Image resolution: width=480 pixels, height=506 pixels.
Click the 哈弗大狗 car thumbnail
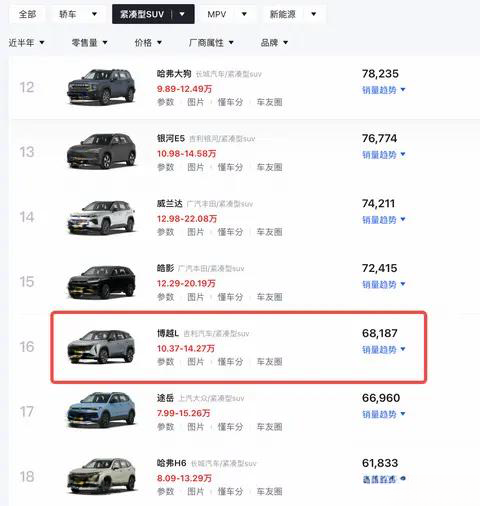point(101,87)
